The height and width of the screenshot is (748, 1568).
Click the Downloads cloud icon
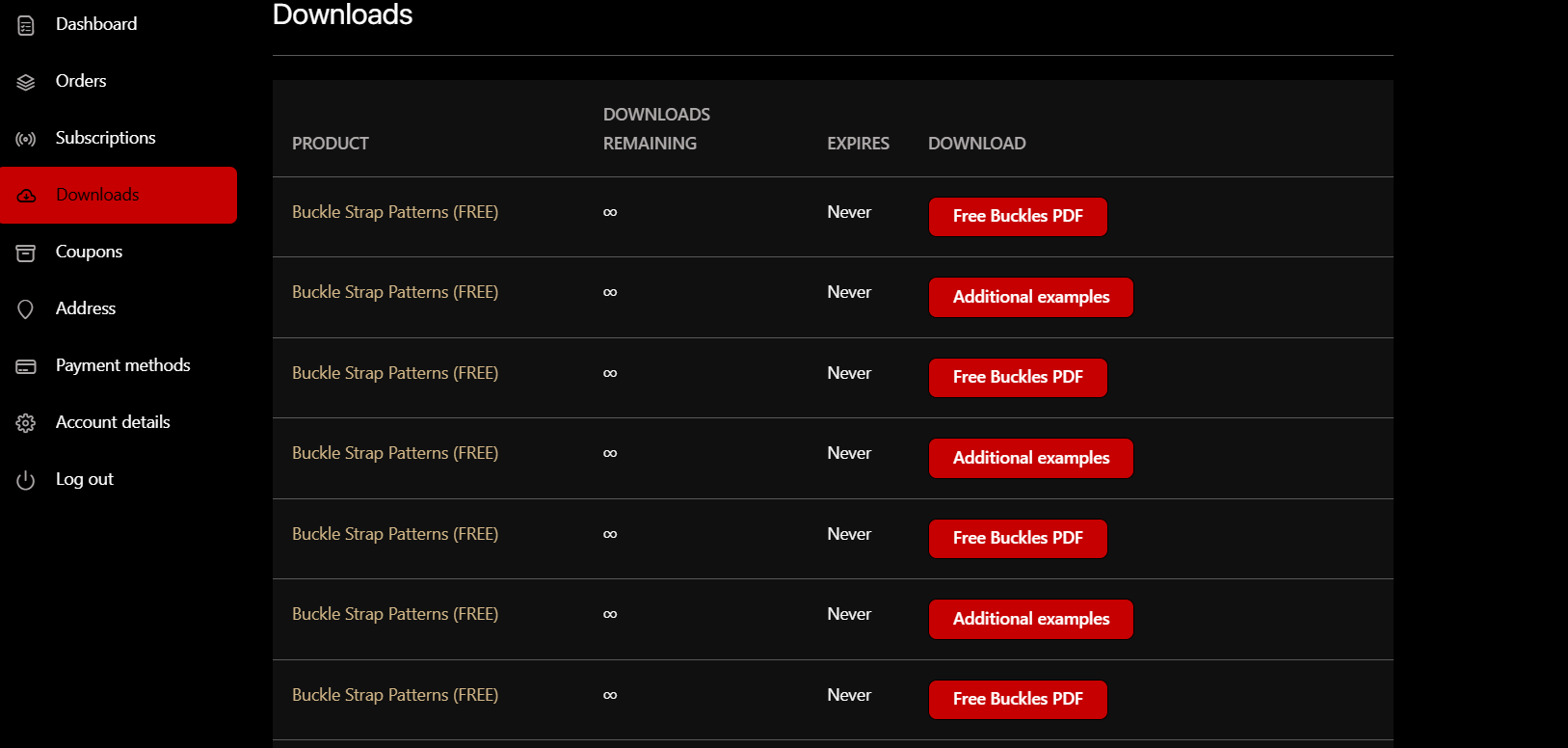pos(26,196)
